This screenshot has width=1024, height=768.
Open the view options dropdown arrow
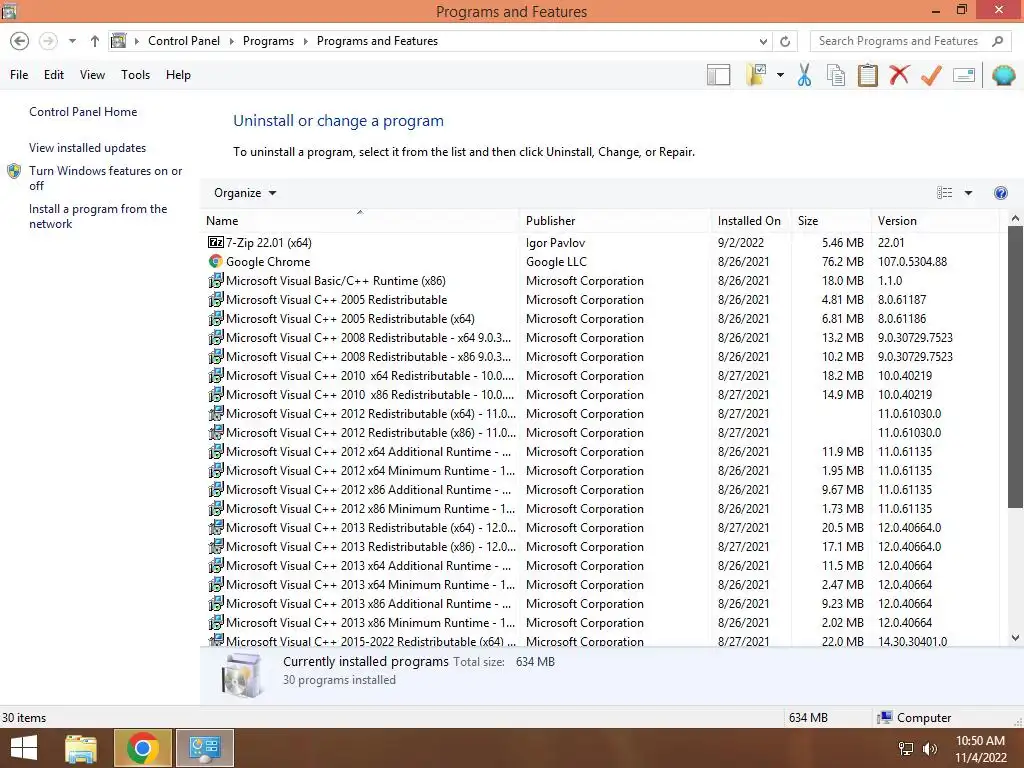coord(968,193)
